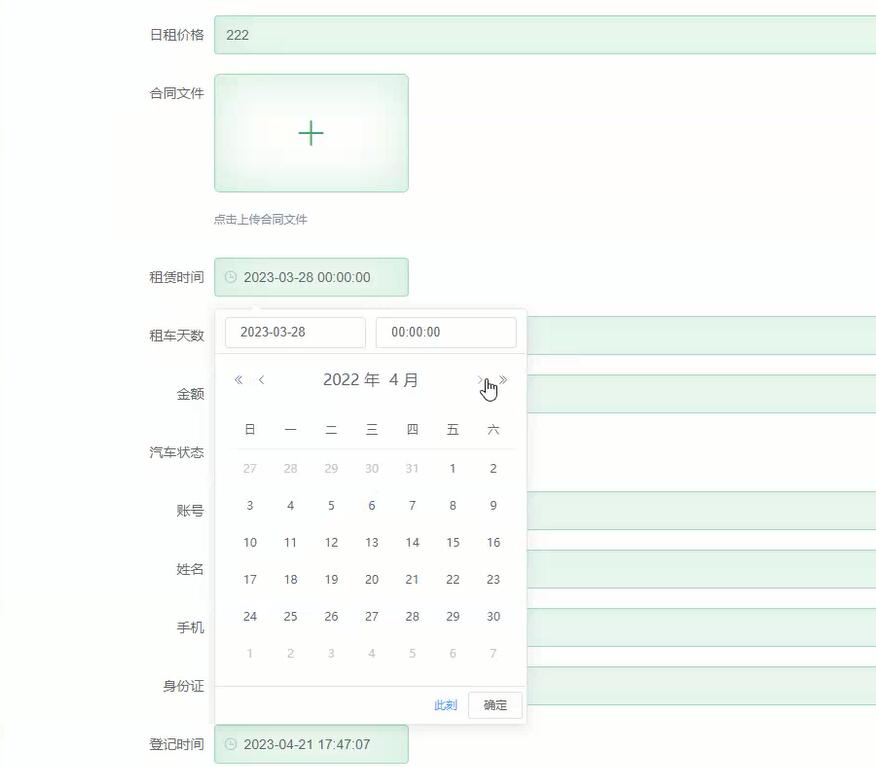Select April 30 in the calendar
Image resolution: width=876 pixels, height=767 pixels.
pos(493,616)
